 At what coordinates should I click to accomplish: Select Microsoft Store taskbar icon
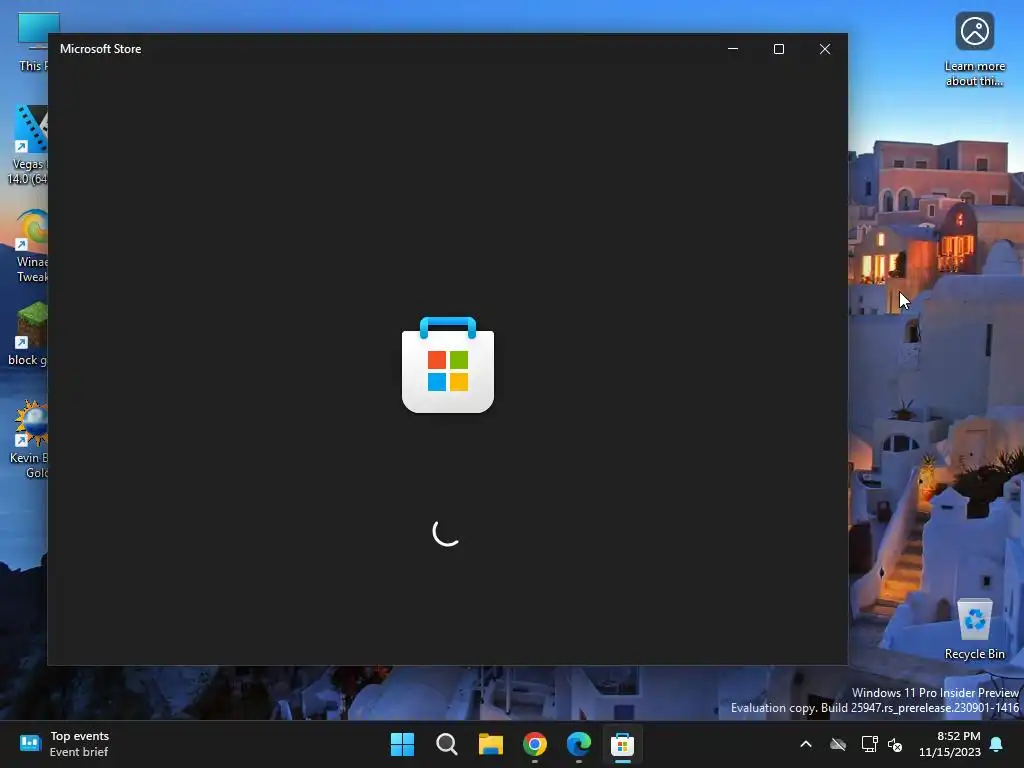pos(622,744)
